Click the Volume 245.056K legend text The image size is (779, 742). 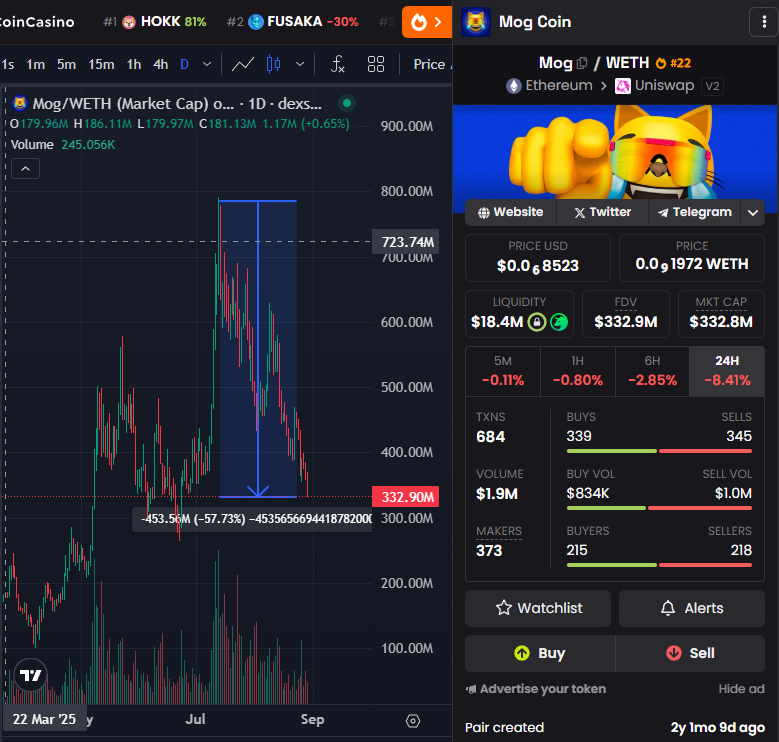point(63,145)
